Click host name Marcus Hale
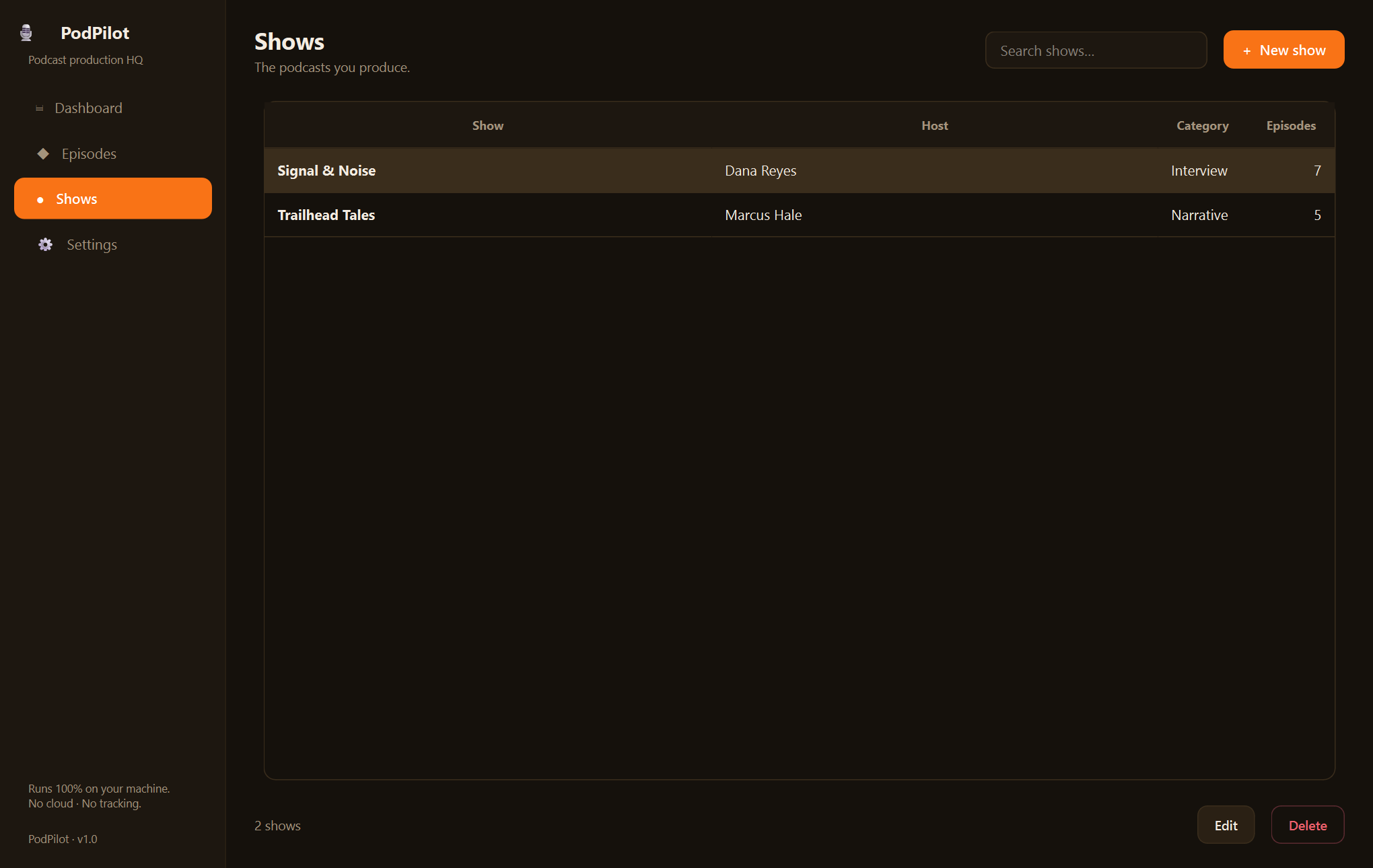 [x=763, y=215]
